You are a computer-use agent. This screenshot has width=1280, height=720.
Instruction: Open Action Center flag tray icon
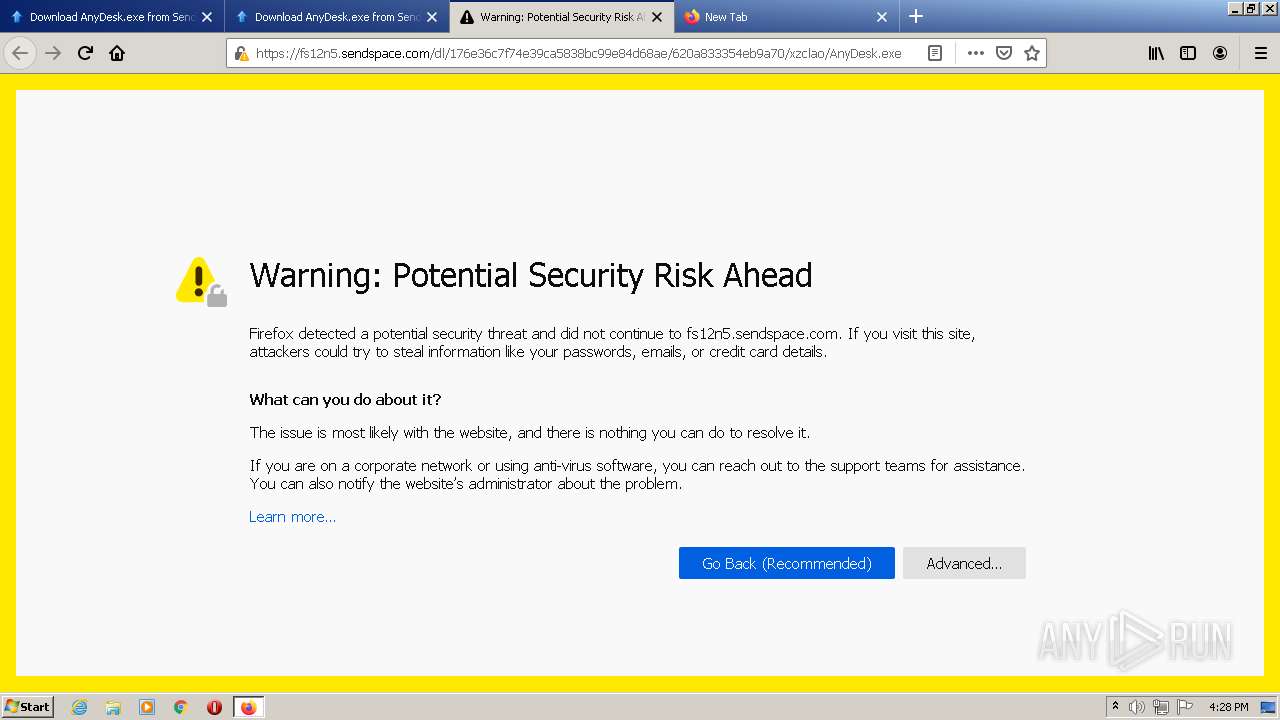[x=1185, y=707]
